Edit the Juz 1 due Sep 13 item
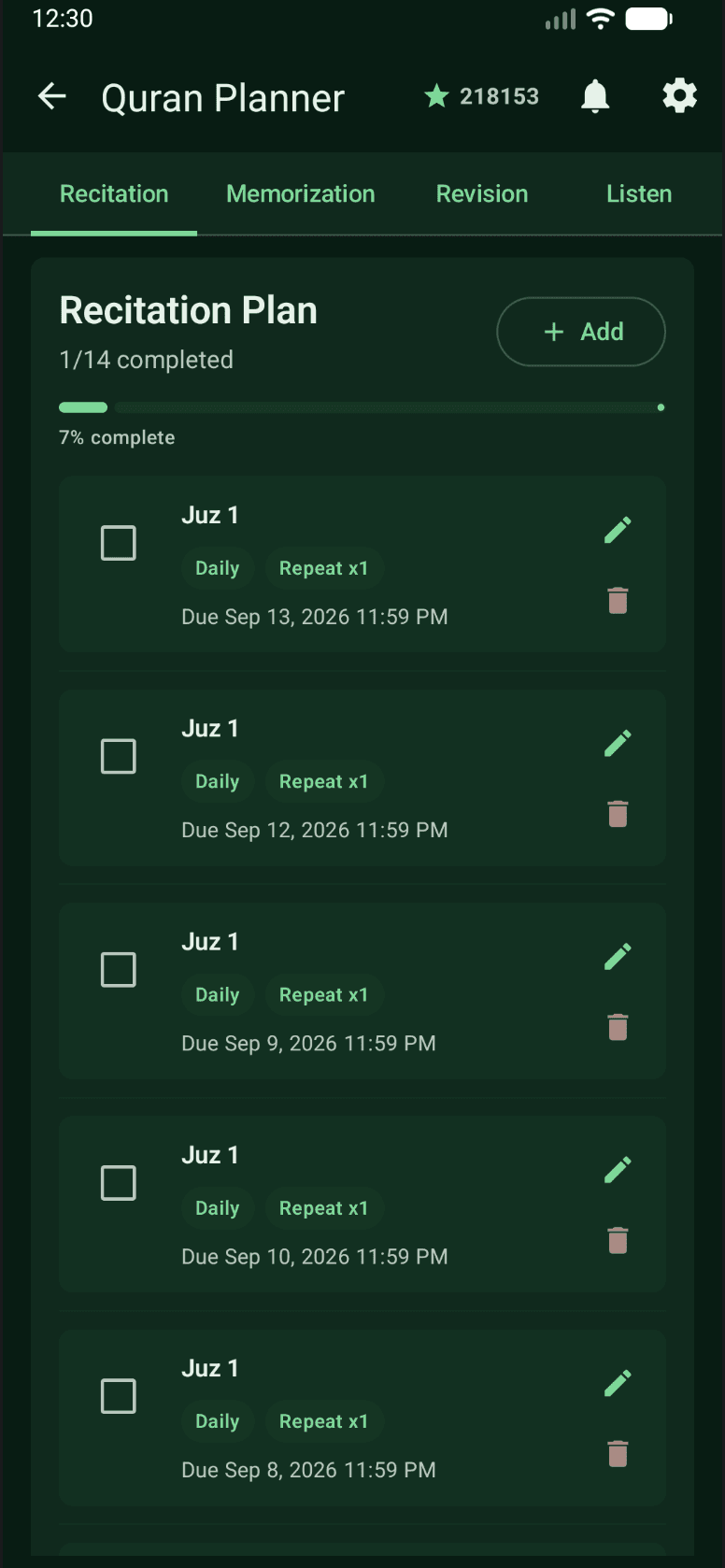 (x=618, y=530)
